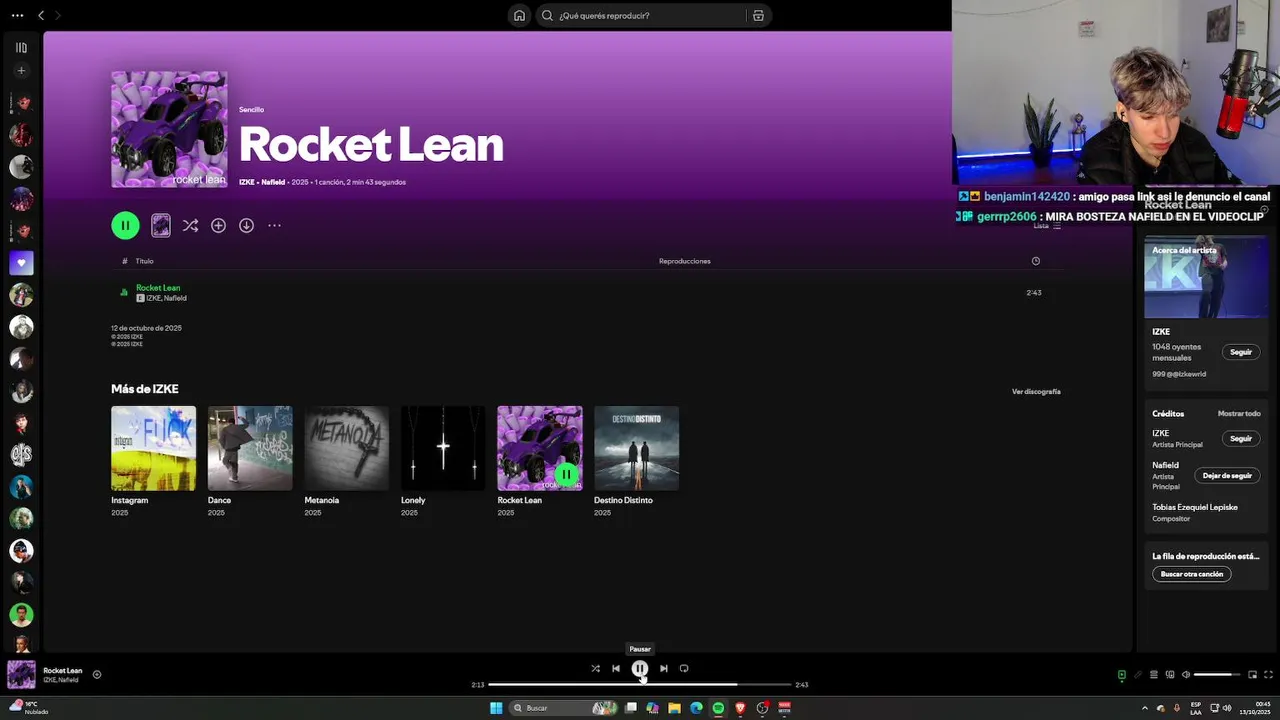The width and height of the screenshot is (1280, 720).
Task: Show hidden system tray icons chevron
Action: pos(1145,708)
